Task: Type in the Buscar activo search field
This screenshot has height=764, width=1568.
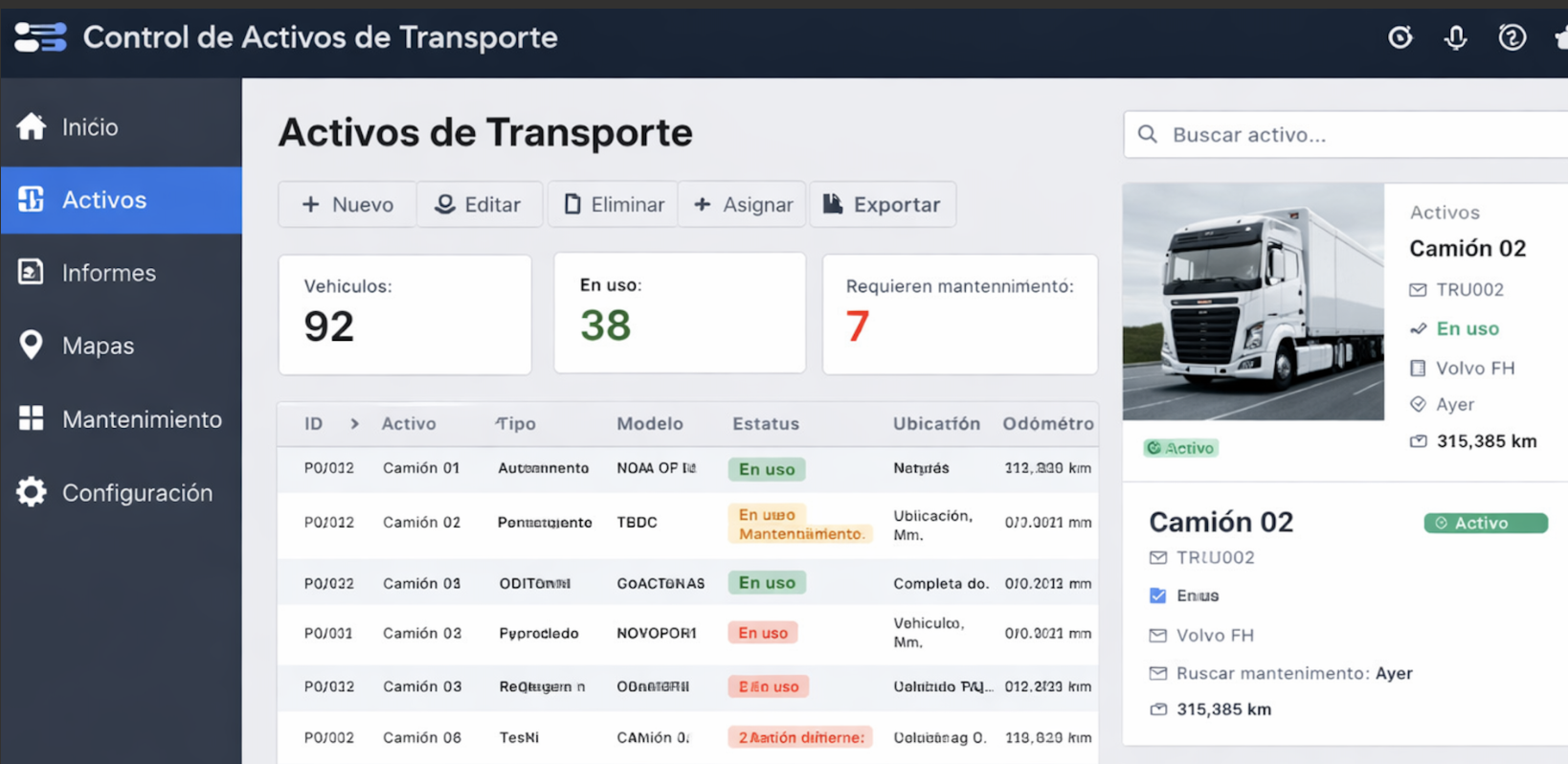Action: click(x=1359, y=135)
